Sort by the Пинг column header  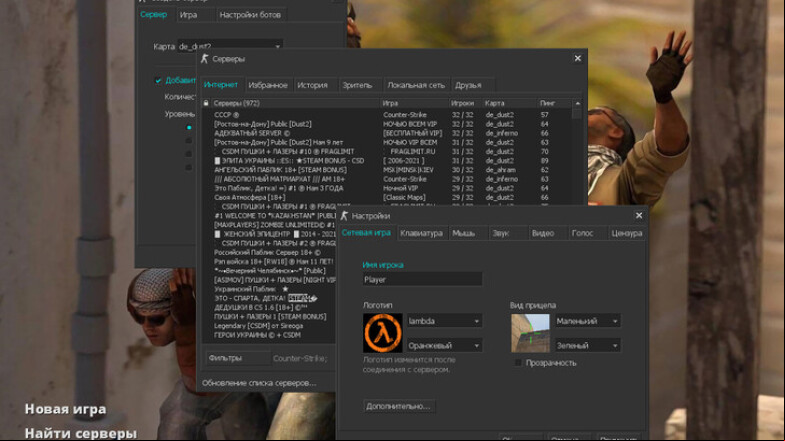click(554, 103)
